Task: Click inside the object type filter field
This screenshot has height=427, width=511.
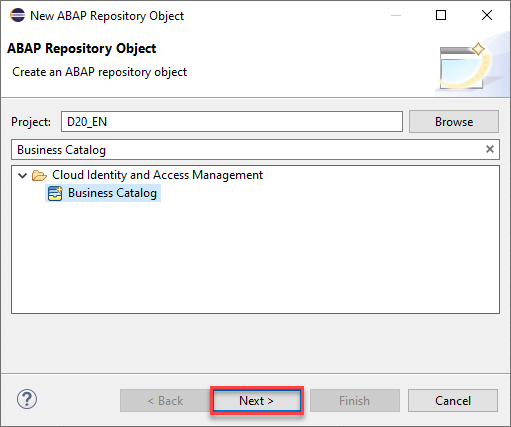Action: [247, 150]
